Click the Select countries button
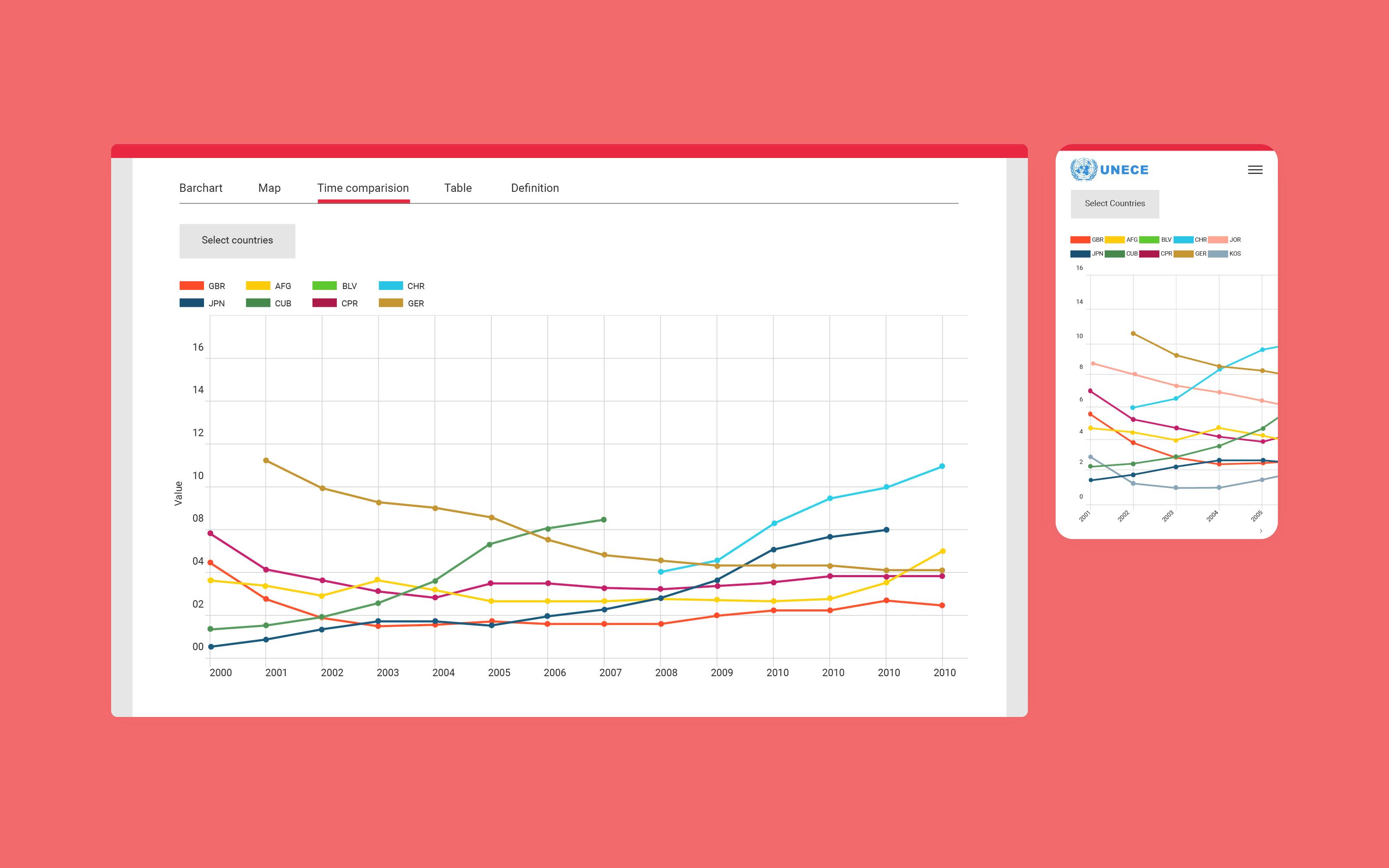This screenshot has width=1389, height=868. [x=237, y=239]
